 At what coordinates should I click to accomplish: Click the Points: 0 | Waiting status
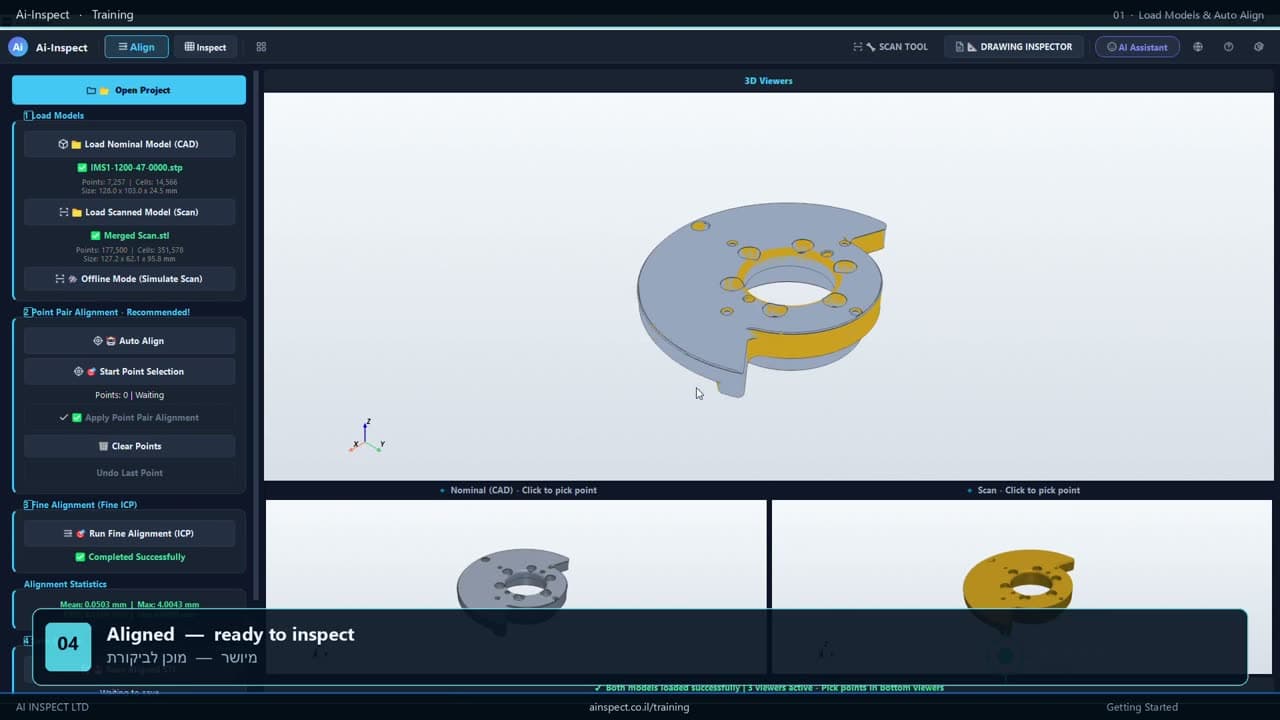tap(129, 395)
